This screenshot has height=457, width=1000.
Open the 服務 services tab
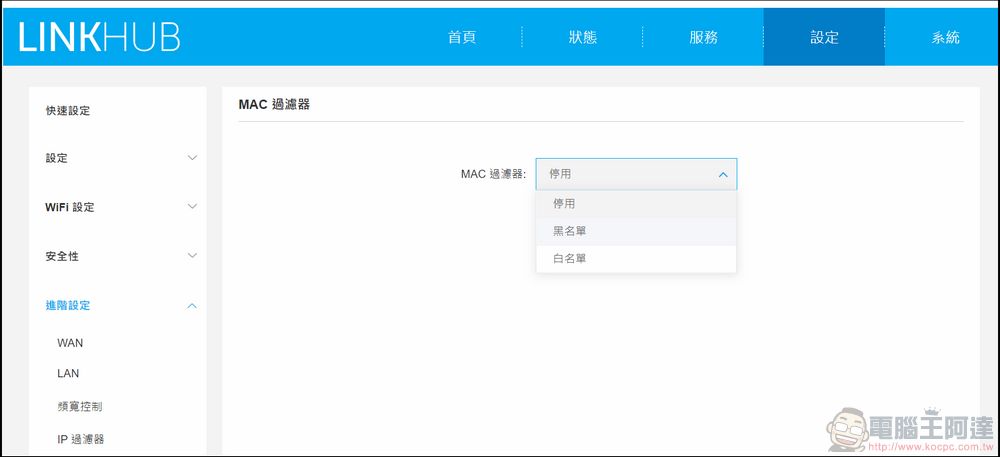703,37
